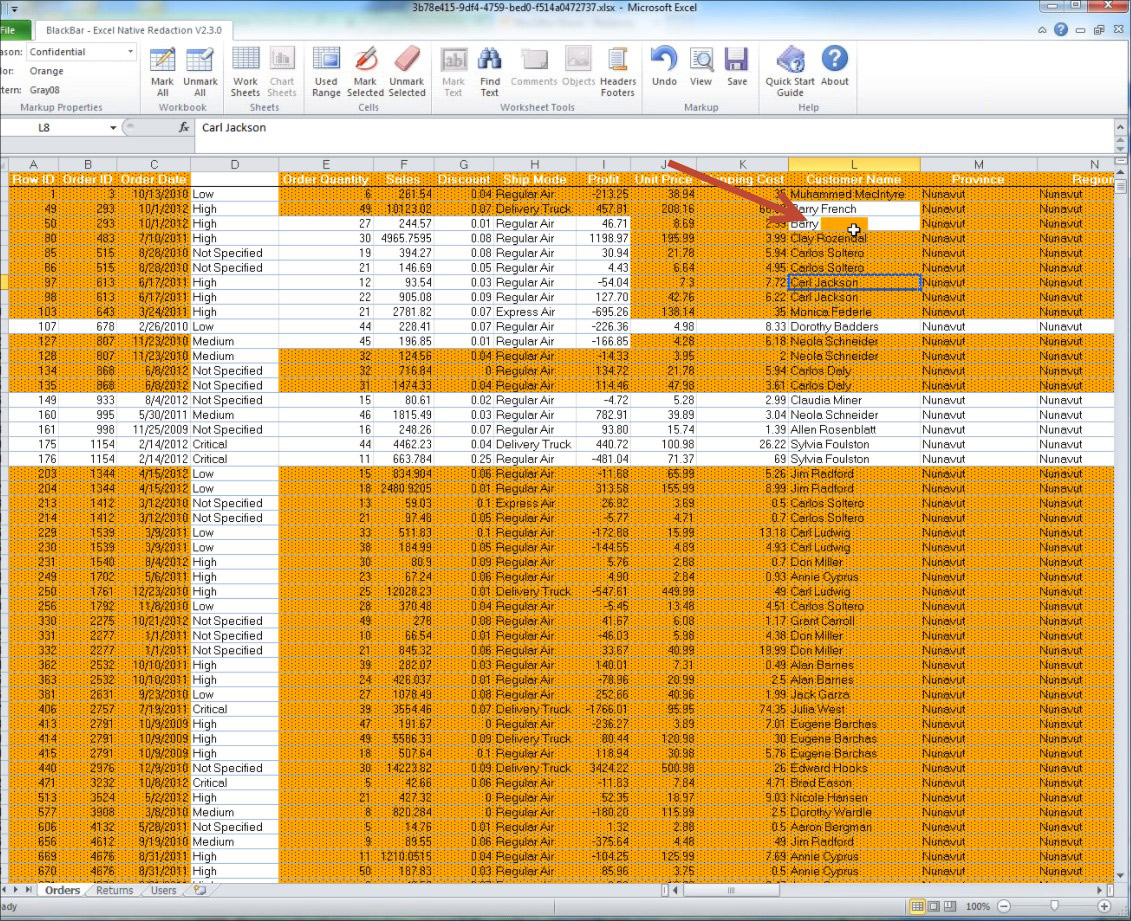Toggle Page Layout view in status bar
Screen dimensions: 1131x921
[933, 906]
